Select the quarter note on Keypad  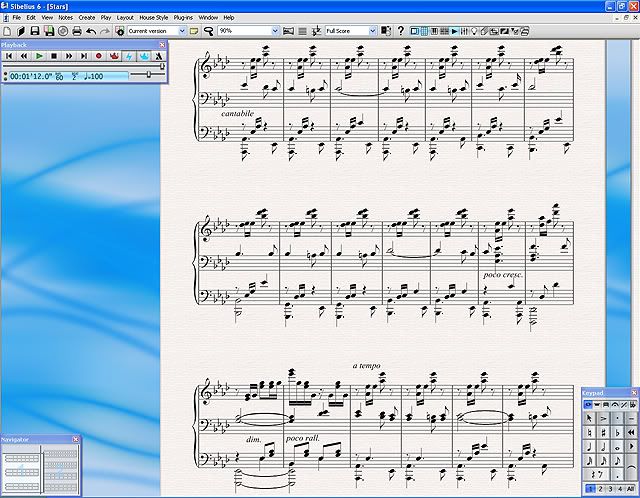click(x=589, y=447)
